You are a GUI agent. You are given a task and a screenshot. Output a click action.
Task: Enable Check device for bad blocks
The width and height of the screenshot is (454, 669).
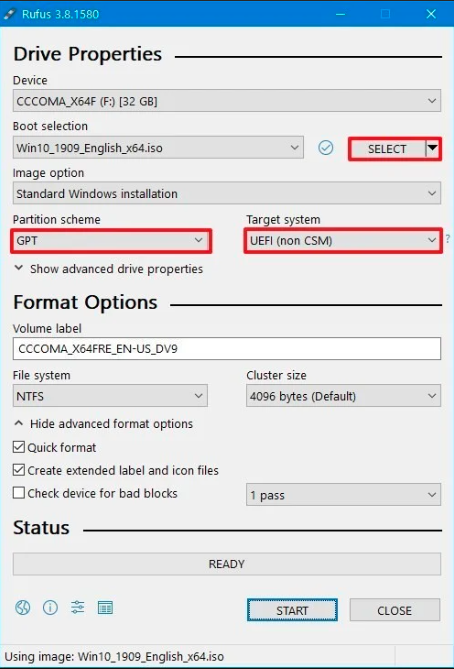(x=19, y=493)
